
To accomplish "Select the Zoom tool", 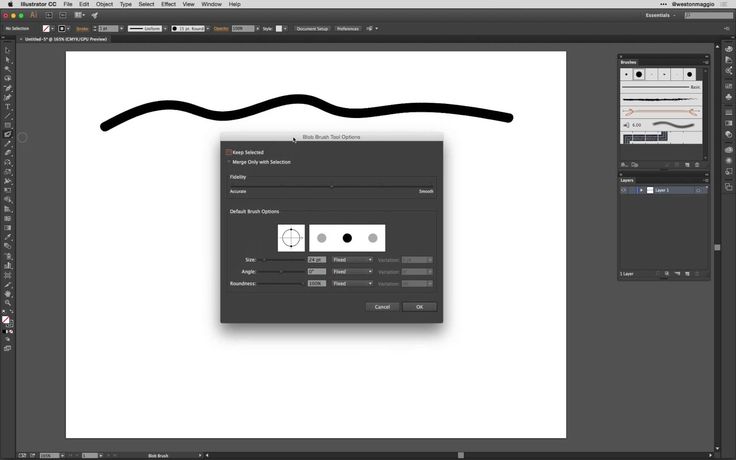I will (x=8, y=303).
